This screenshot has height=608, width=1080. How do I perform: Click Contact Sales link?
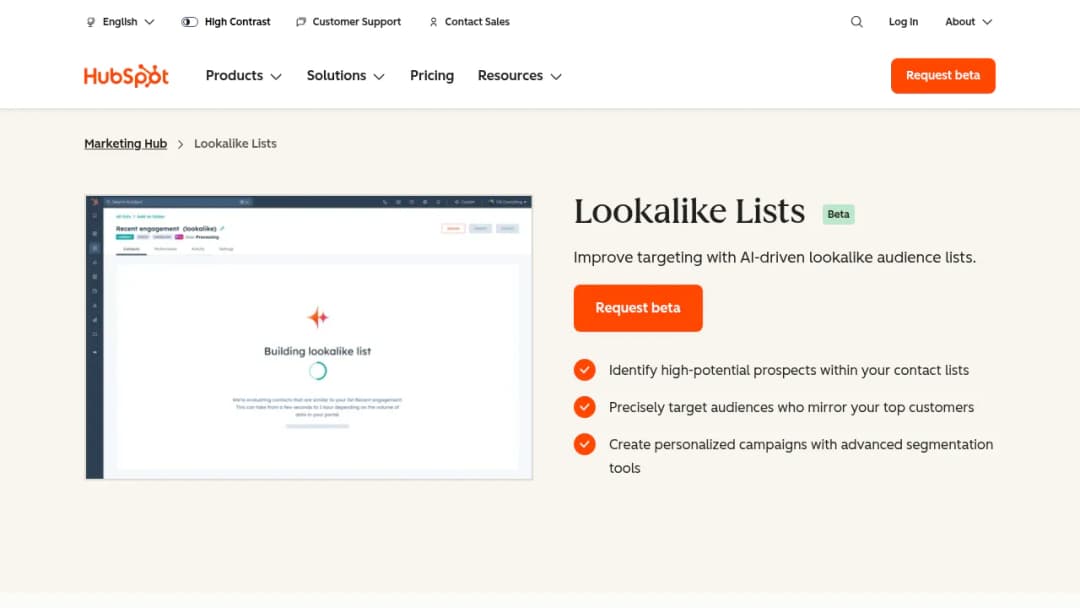click(x=469, y=22)
